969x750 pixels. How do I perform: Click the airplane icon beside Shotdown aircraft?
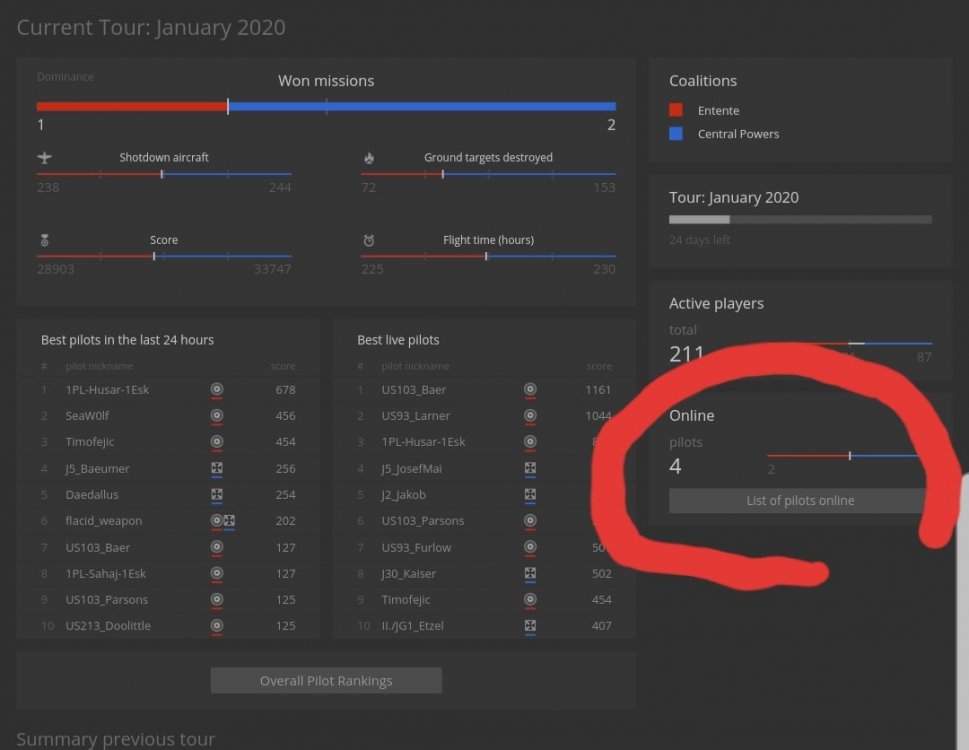[x=44, y=158]
